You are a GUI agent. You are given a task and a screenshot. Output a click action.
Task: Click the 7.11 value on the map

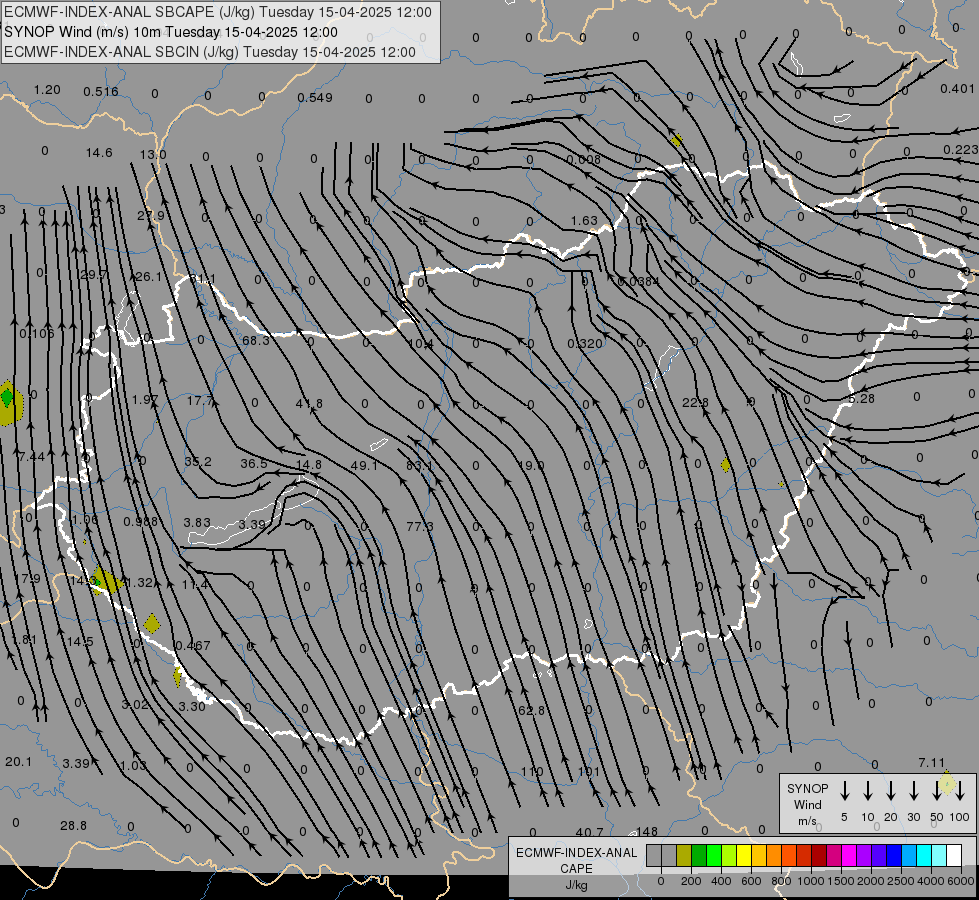pos(932,763)
